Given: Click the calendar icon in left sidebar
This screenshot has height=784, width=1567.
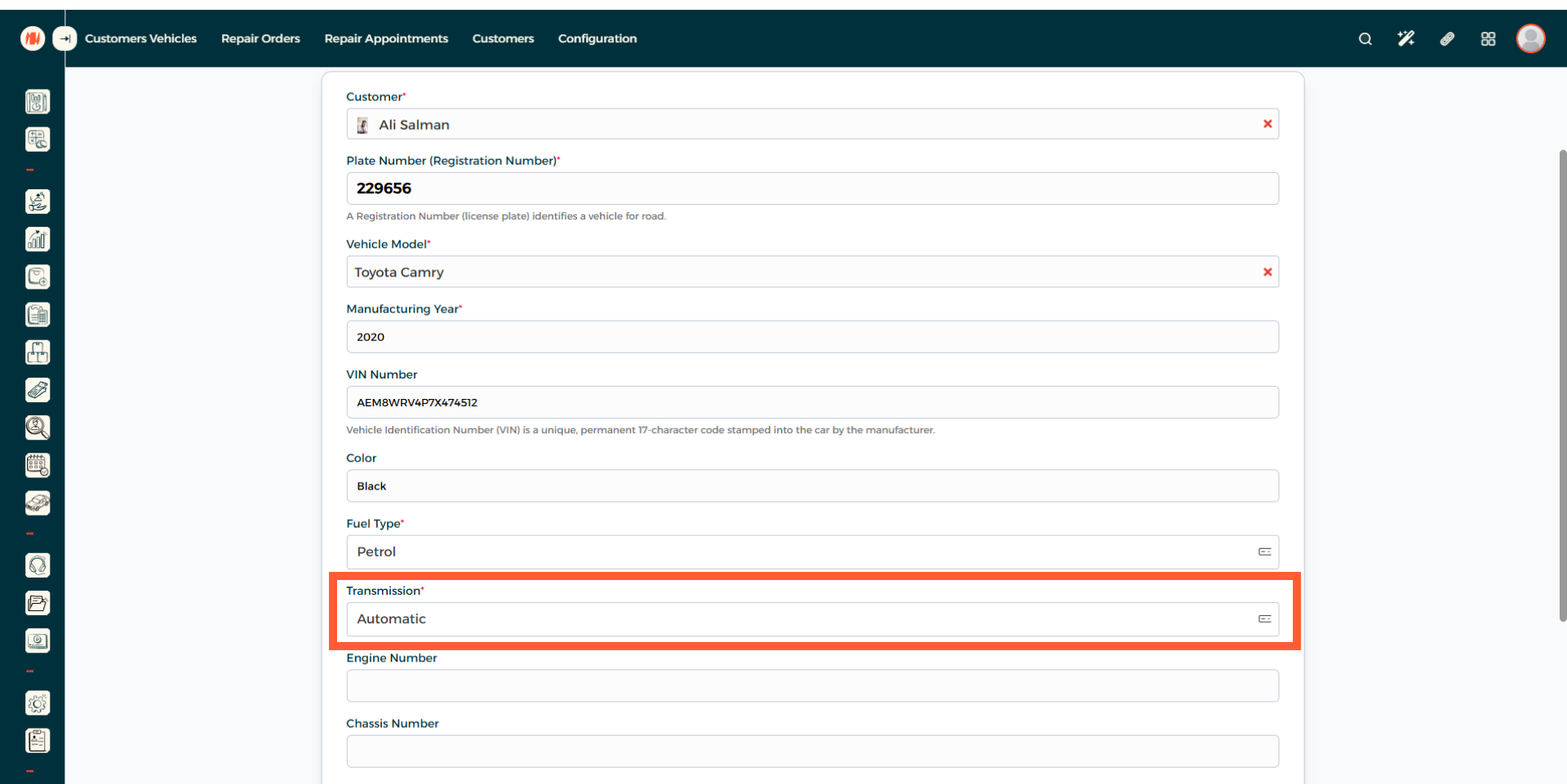Looking at the screenshot, I should click(x=38, y=465).
